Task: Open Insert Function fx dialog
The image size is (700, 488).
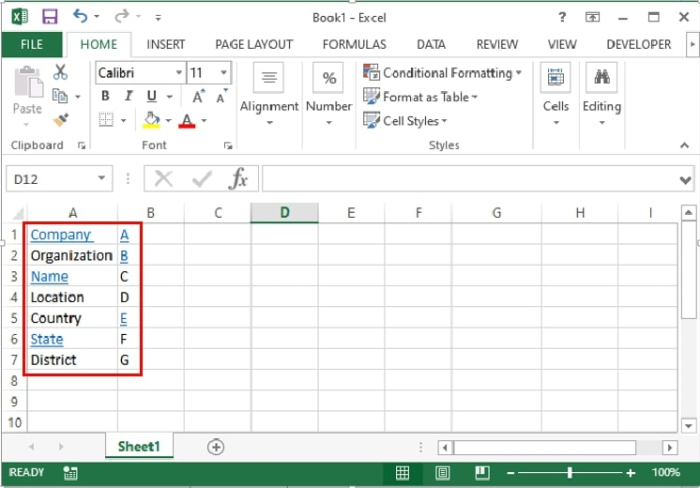Action: [x=239, y=179]
